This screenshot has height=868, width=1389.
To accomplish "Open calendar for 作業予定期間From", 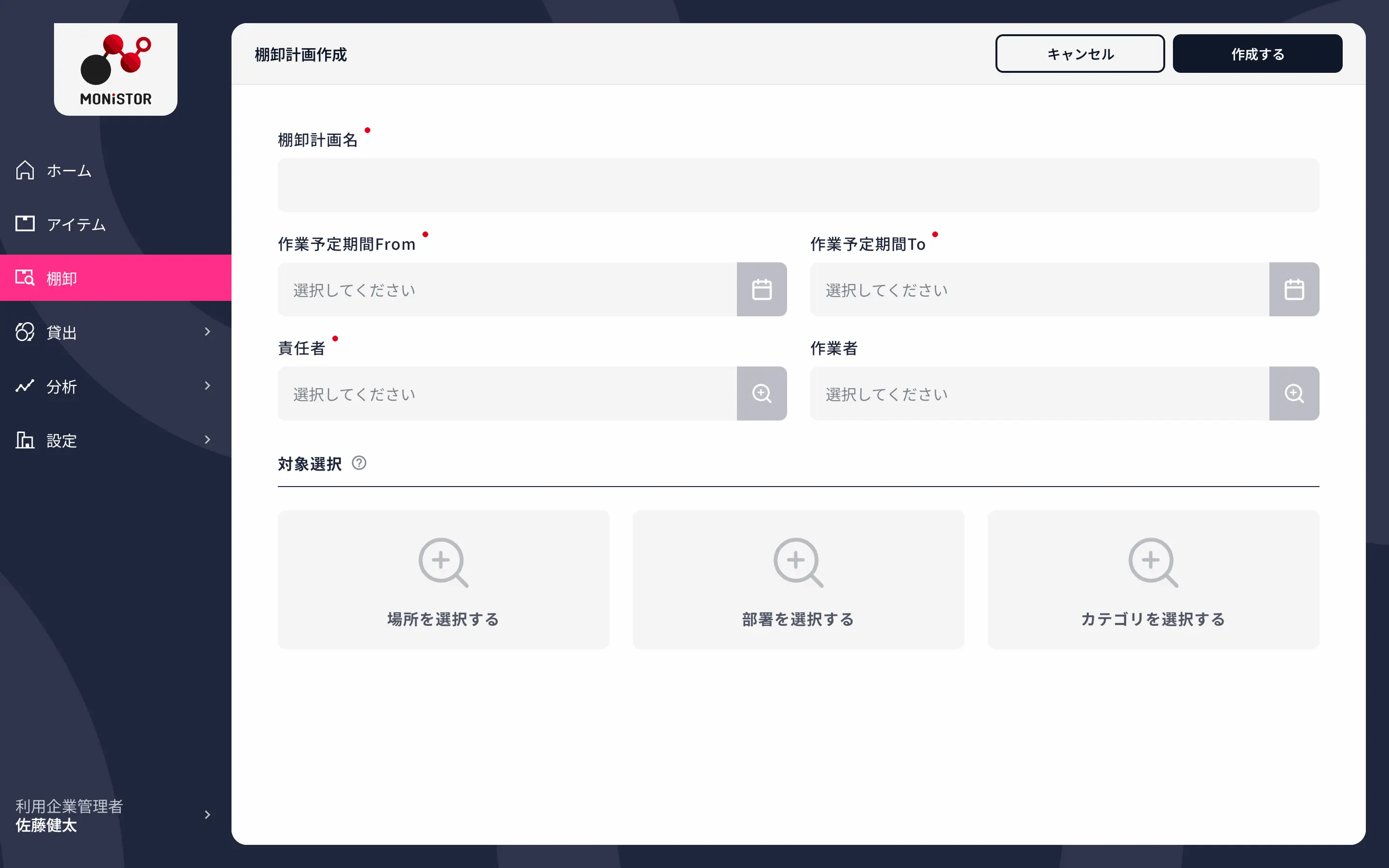I will 762,289.
